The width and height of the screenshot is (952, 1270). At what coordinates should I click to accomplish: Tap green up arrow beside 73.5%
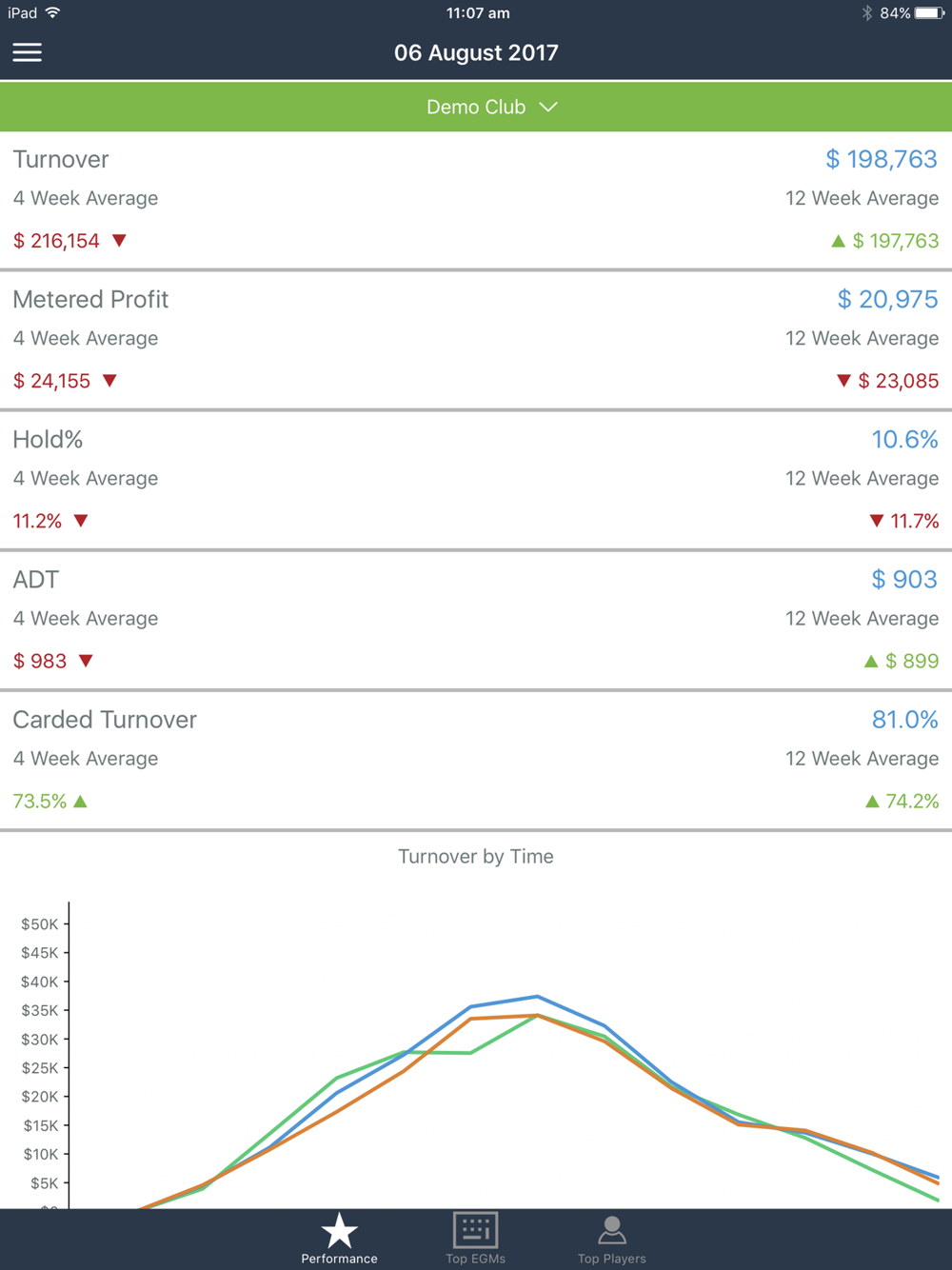click(x=81, y=802)
